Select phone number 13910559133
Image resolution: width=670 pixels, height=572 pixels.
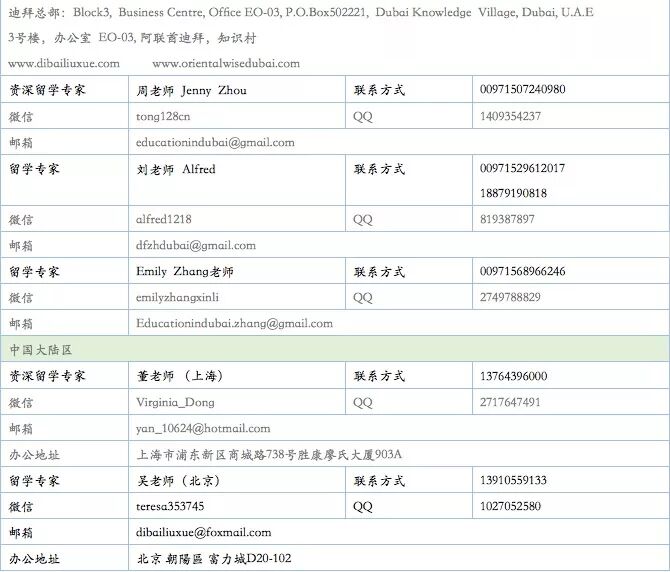[x=513, y=481]
